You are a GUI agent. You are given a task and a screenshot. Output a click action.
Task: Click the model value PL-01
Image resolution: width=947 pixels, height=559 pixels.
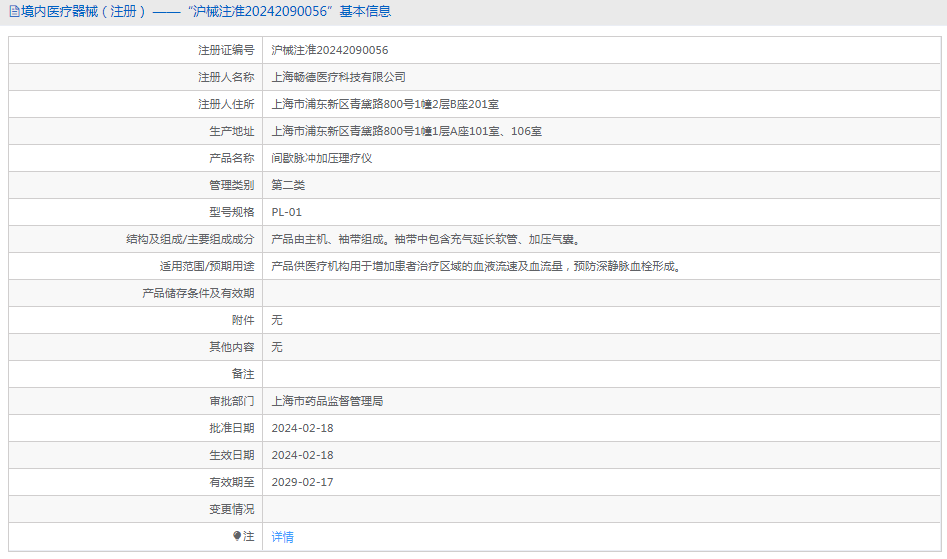coord(286,212)
